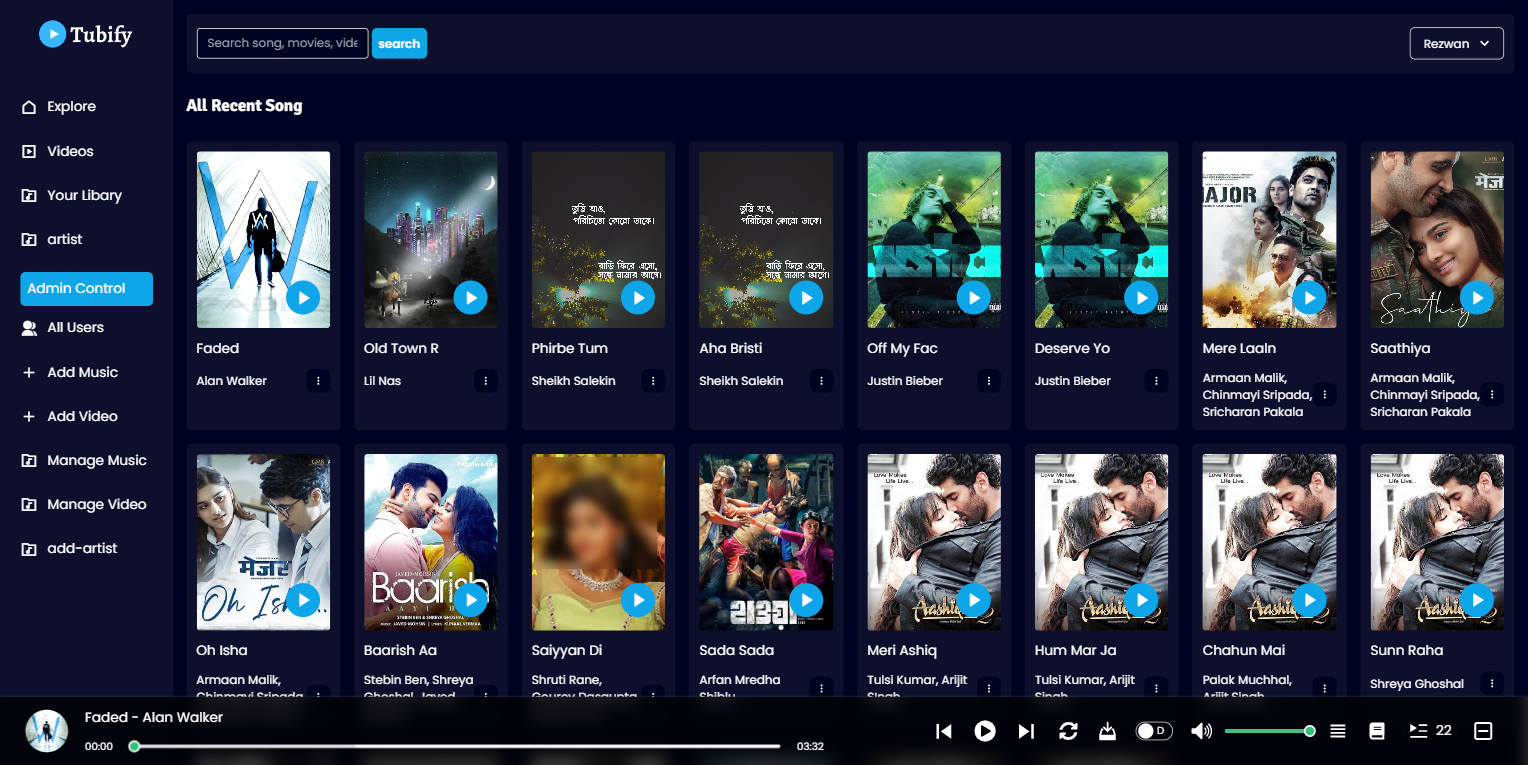
Task: Click the green volume slider
Action: (1267, 731)
